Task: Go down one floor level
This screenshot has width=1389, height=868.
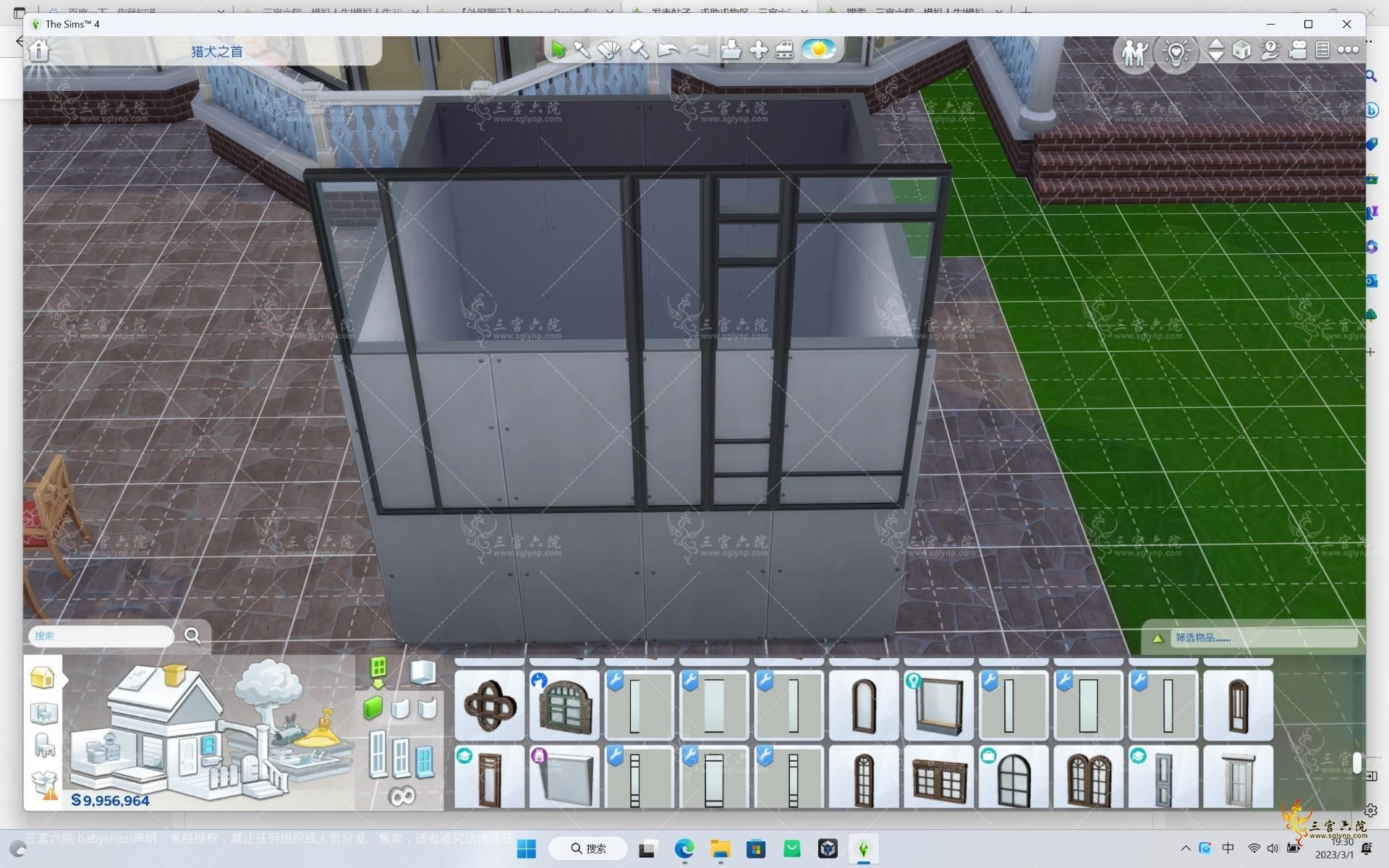Action: pos(1216,57)
